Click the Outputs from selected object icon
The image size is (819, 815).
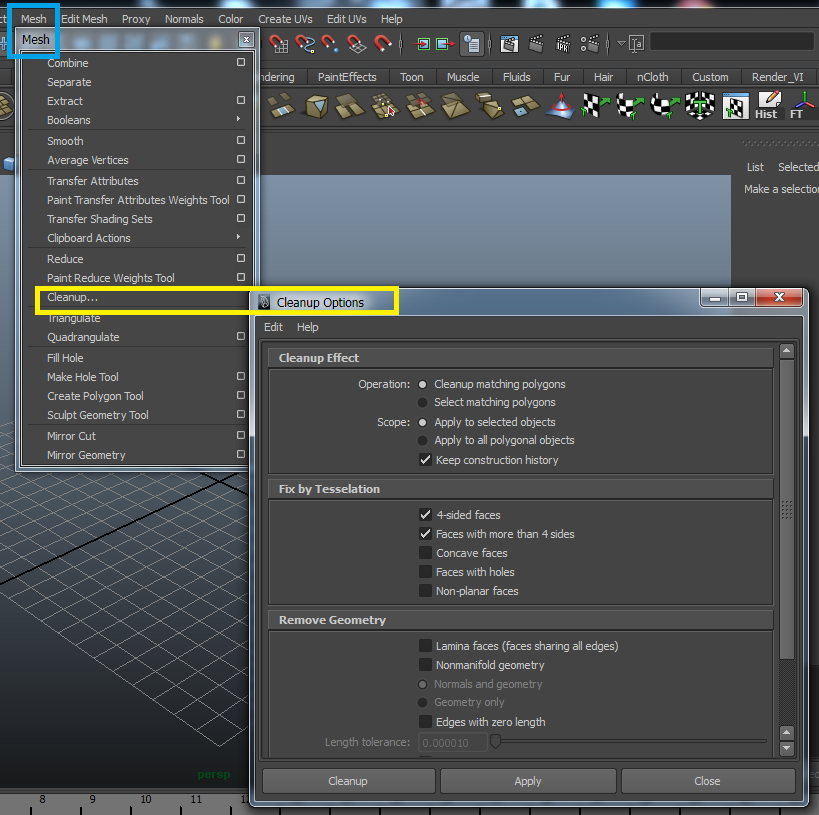pos(445,44)
